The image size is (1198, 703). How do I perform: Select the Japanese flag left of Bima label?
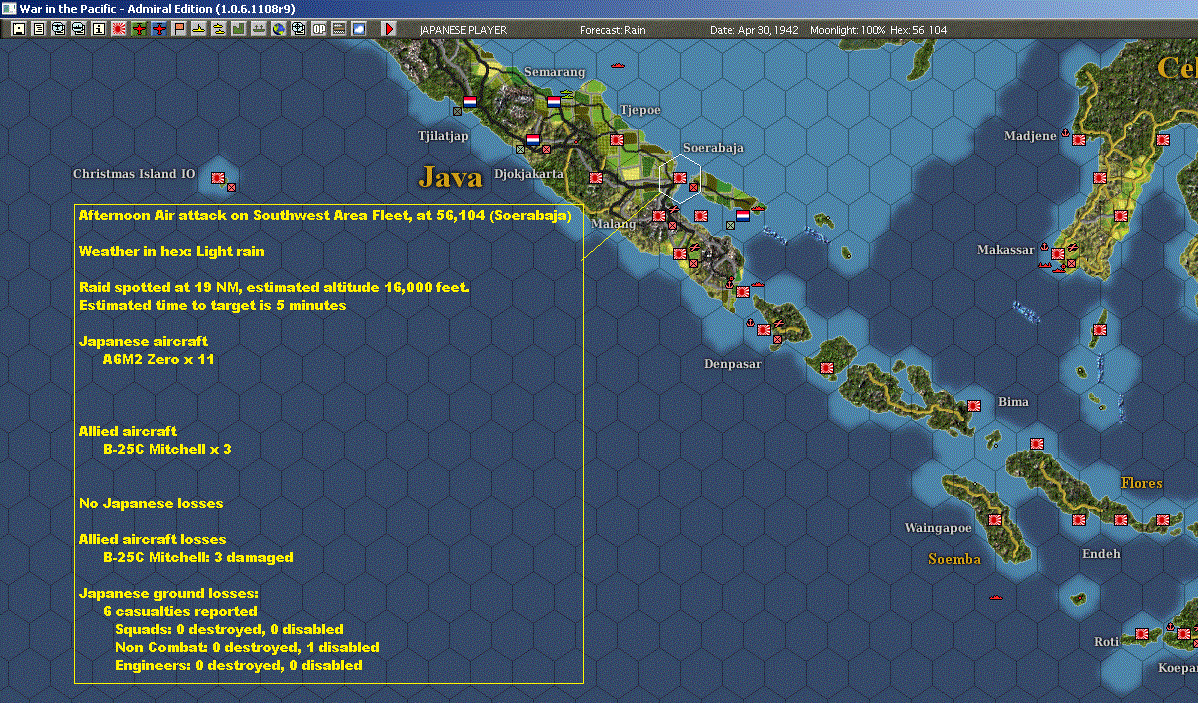[974, 406]
